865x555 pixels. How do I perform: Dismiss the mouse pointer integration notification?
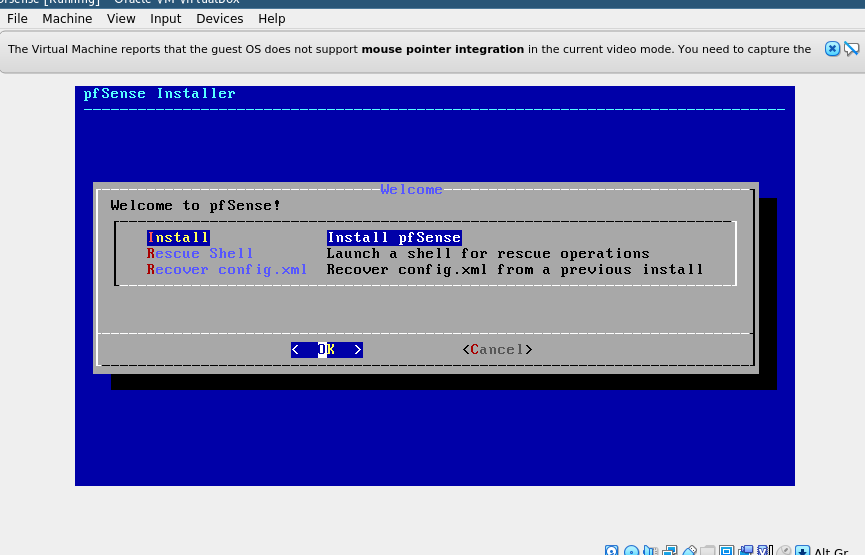(x=832, y=49)
